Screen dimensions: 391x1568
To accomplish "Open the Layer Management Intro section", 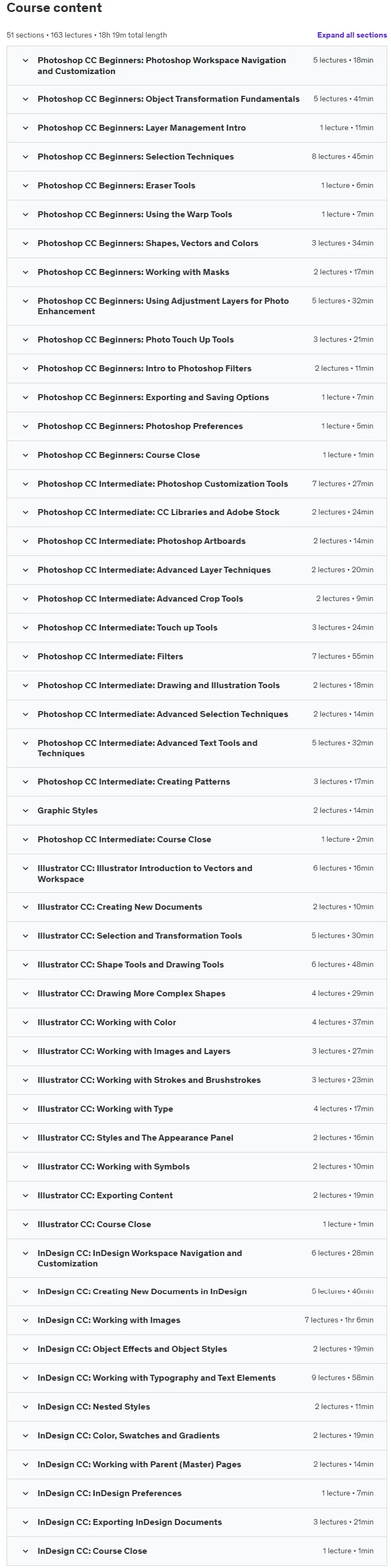I will (196, 128).
